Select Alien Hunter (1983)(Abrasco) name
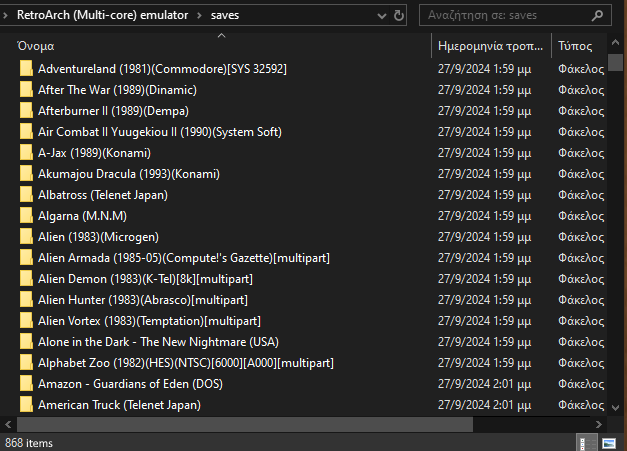The height and width of the screenshot is (451, 627). click(x=143, y=299)
